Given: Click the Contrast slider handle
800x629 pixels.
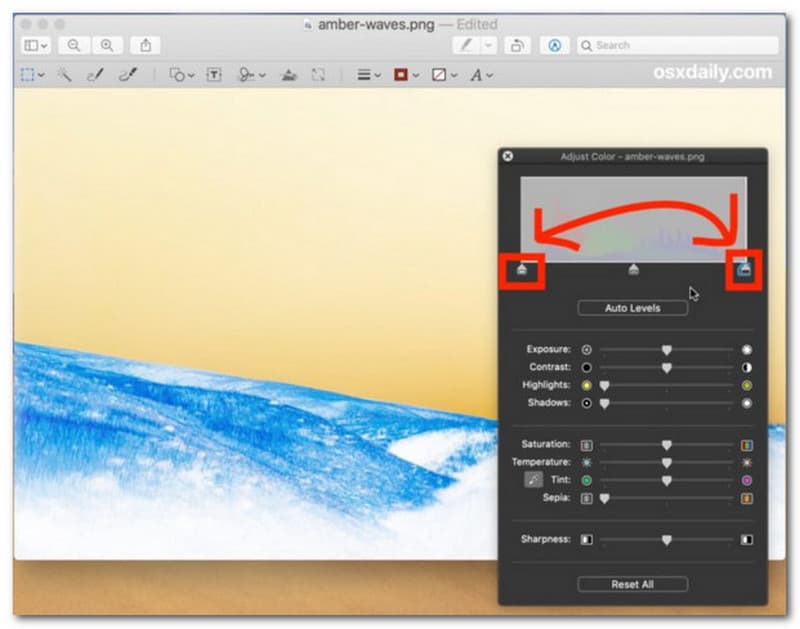Looking at the screenshot, I should click(666, 368).
